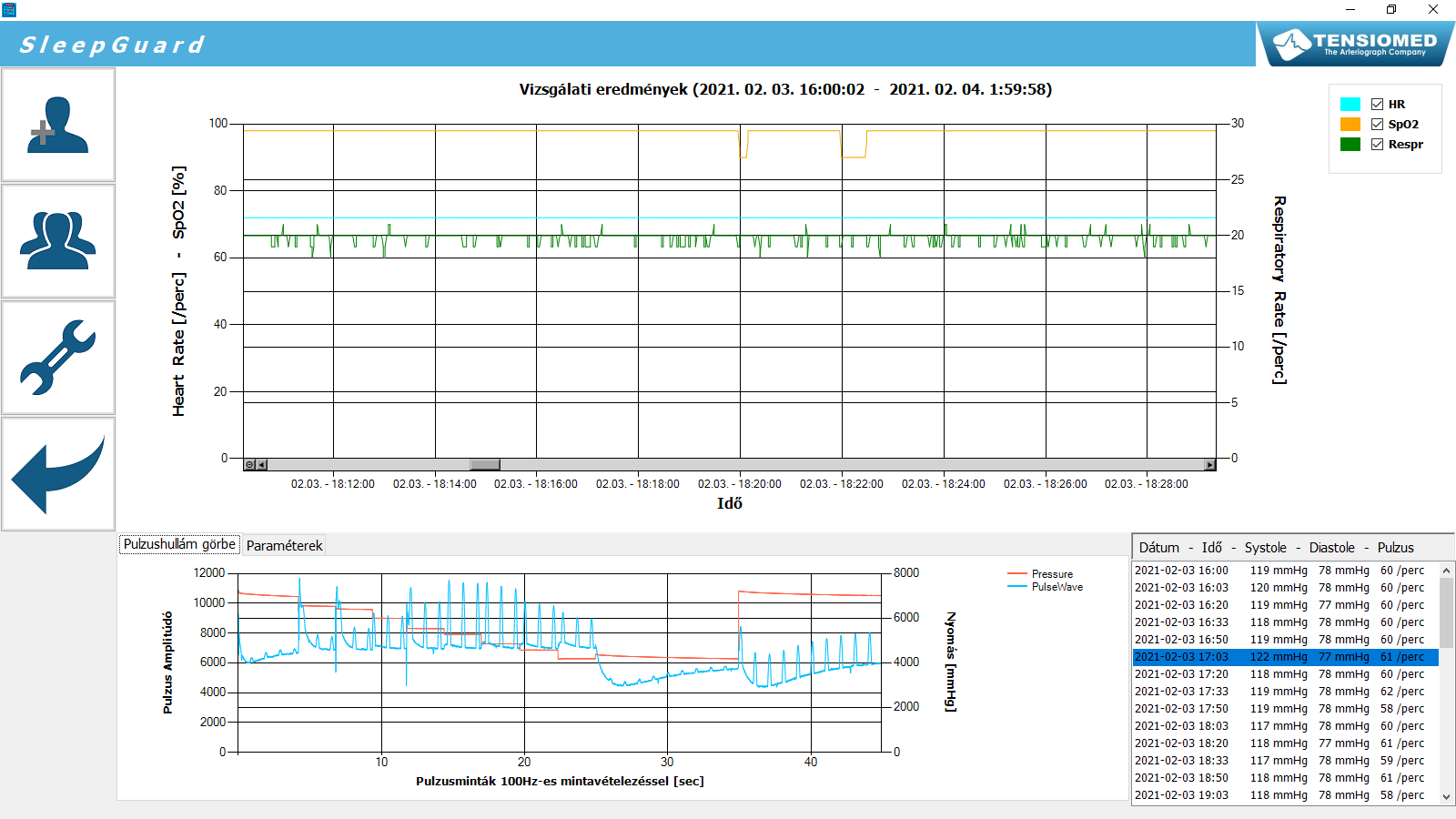Select the 2021-02-03 17:50 measurement row
Screen dimensions: 1456x819
(1285, 709)
